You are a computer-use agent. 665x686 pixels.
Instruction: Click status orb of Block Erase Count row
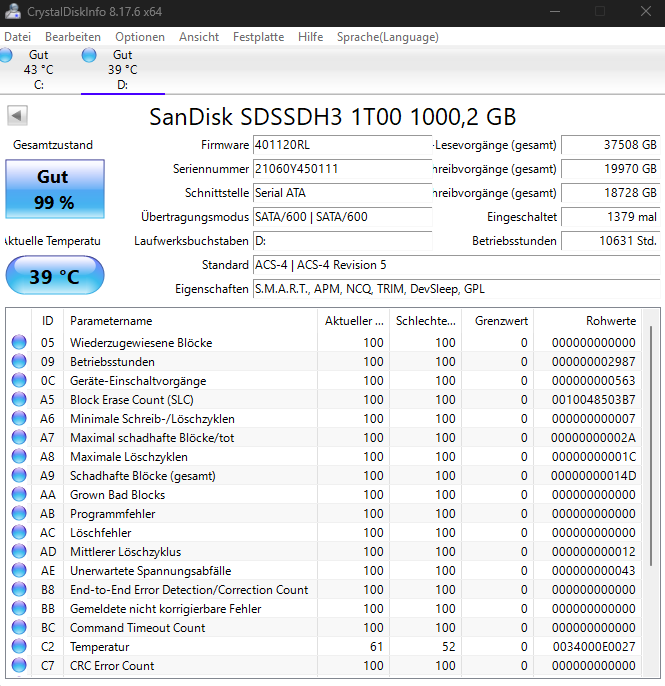(x=19, y=399)
